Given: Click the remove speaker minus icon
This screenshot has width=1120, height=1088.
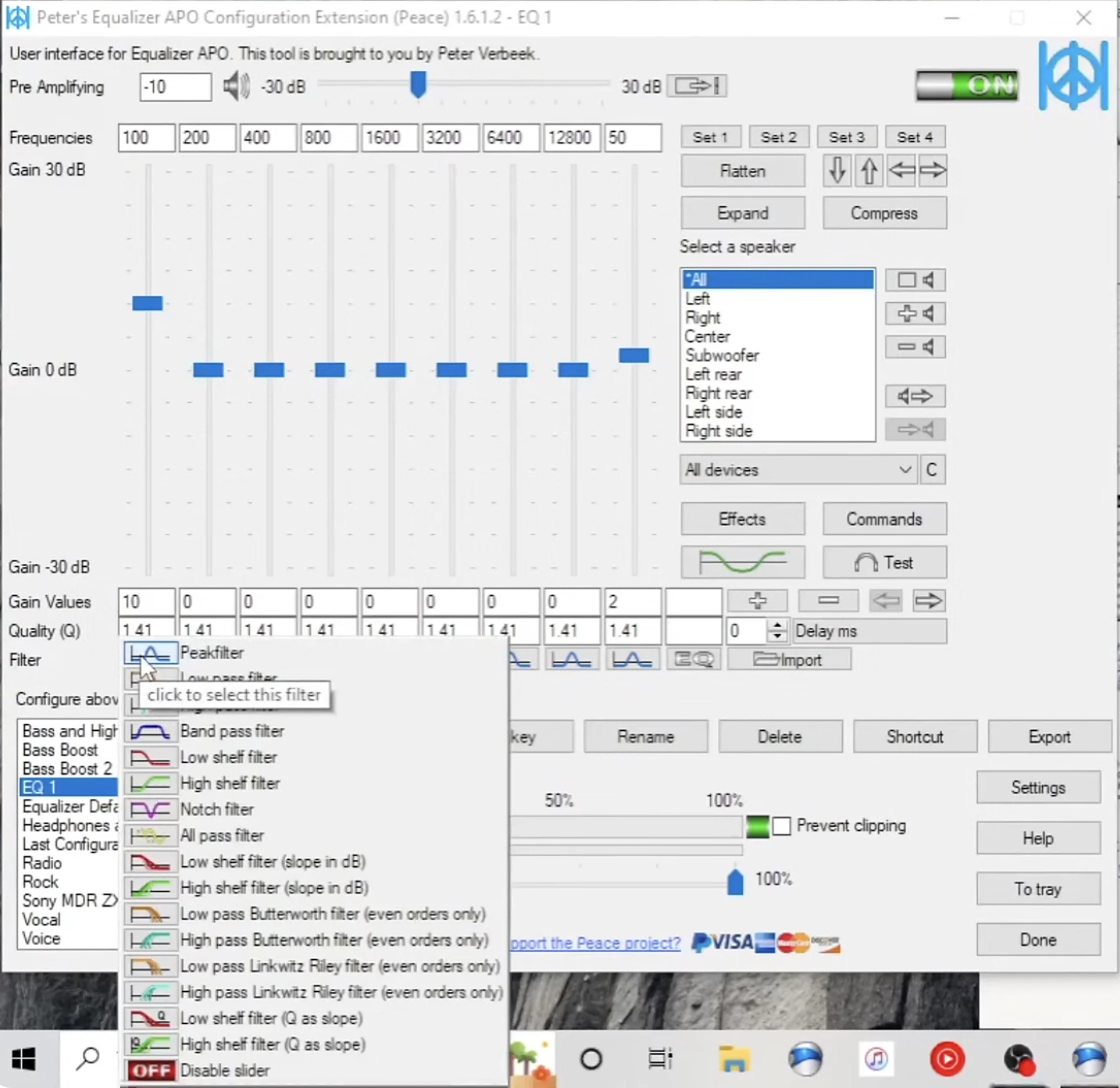Looking at the screenshot, I should pyautogui.click(x=915, y=347).
